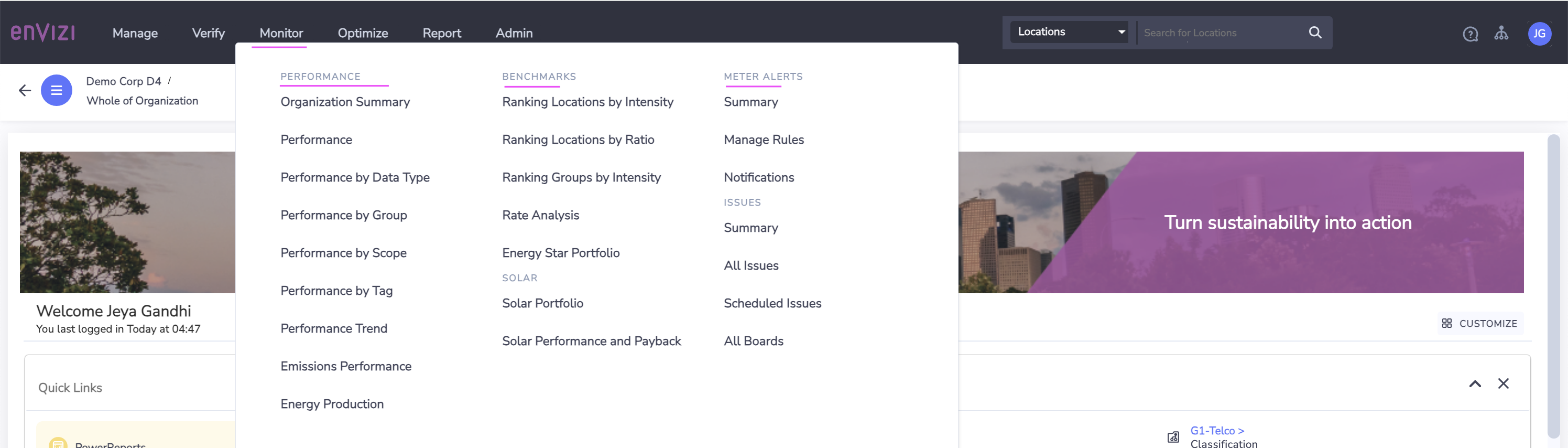The width and height of the screenshot is (1568, 448).
Task: Click the JG user avatar
Action: 1539,34
